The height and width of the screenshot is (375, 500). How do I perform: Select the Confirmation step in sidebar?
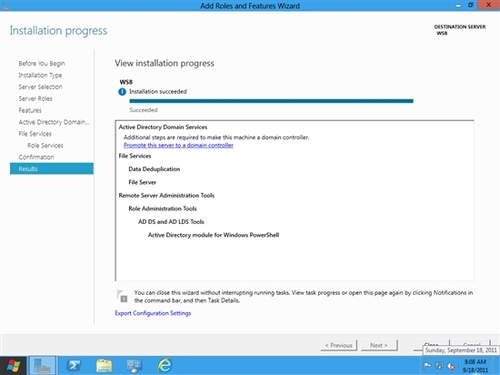pyautogui.click(x=36, y=157)
